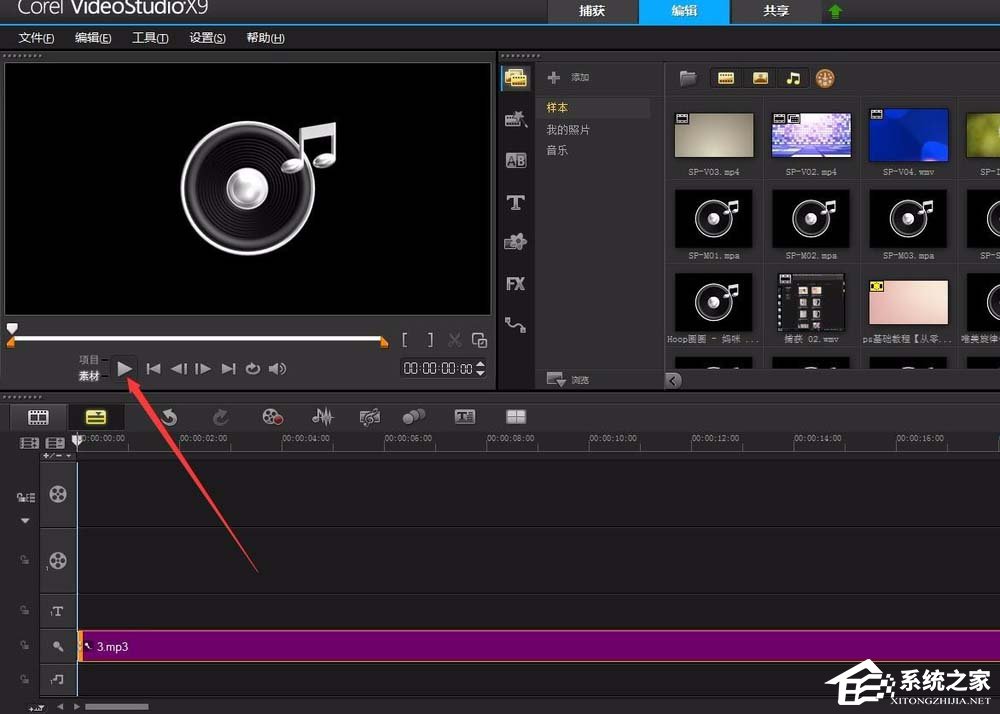The width and height of the screenshot is (1000, 714).
Task: Open the Track Motion icon
Action: 414,417
